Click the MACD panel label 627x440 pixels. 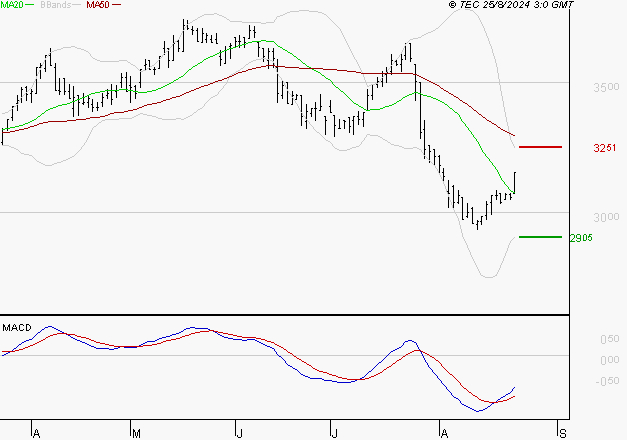click(17, 328)
